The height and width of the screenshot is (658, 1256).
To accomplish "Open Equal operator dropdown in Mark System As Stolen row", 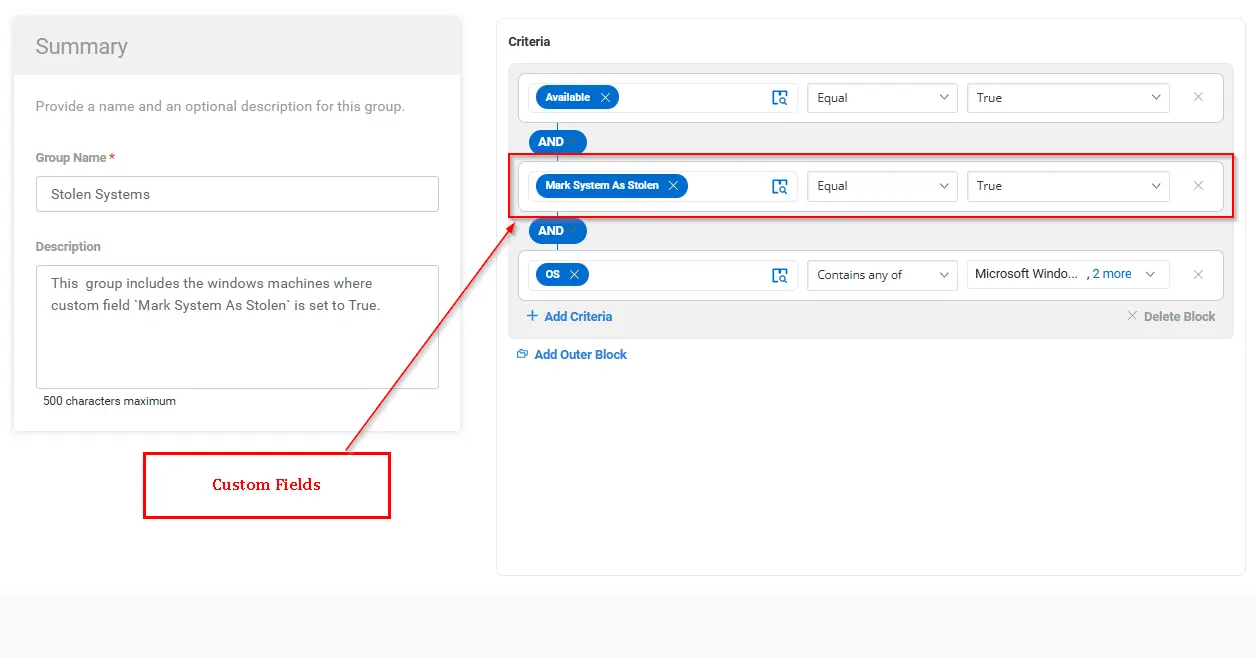I will pos(882,186).
